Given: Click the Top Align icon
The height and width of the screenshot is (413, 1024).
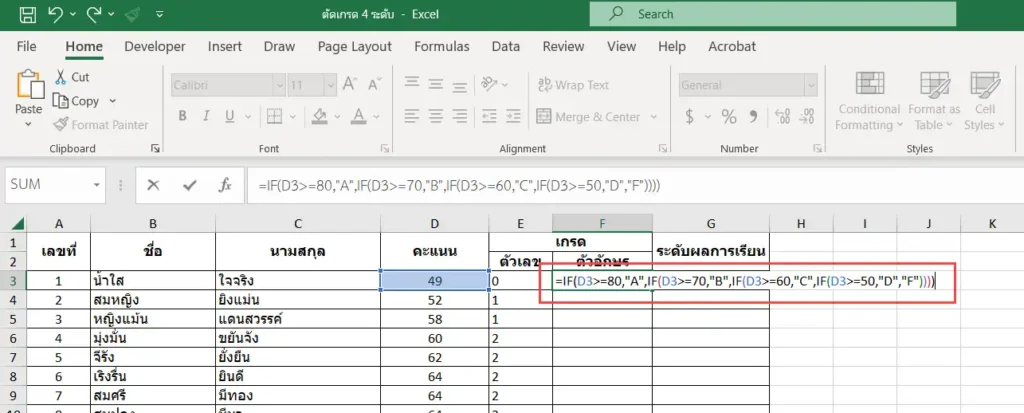Looking at the screenshot, I should (411, 84).
